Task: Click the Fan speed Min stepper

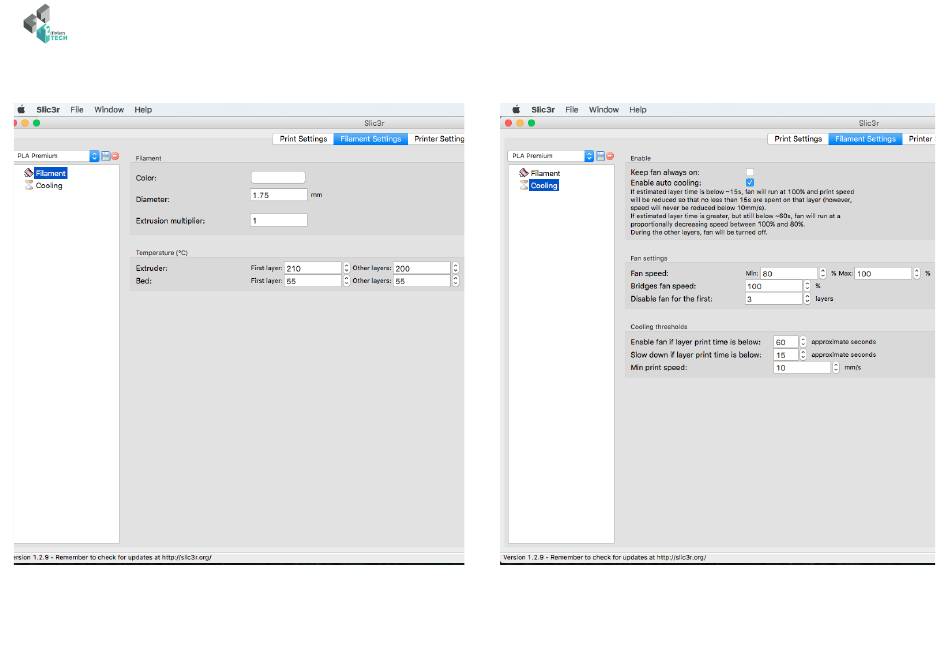Action: tap(823, 273)
